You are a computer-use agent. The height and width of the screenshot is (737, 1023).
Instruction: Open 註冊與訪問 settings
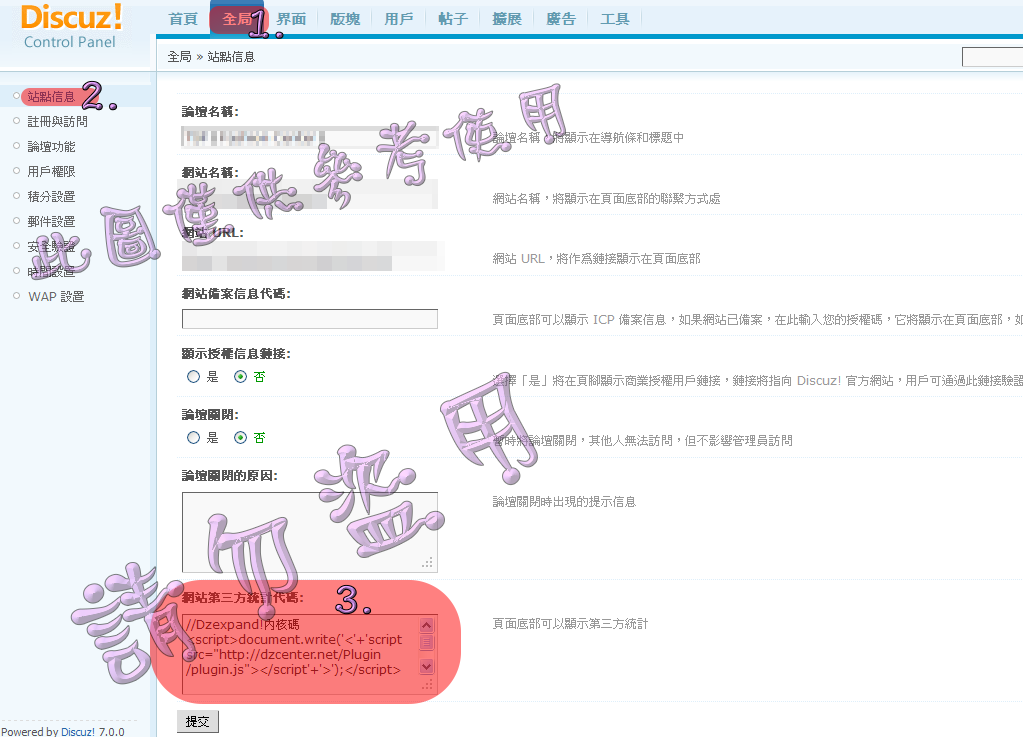tap(57, 121)
